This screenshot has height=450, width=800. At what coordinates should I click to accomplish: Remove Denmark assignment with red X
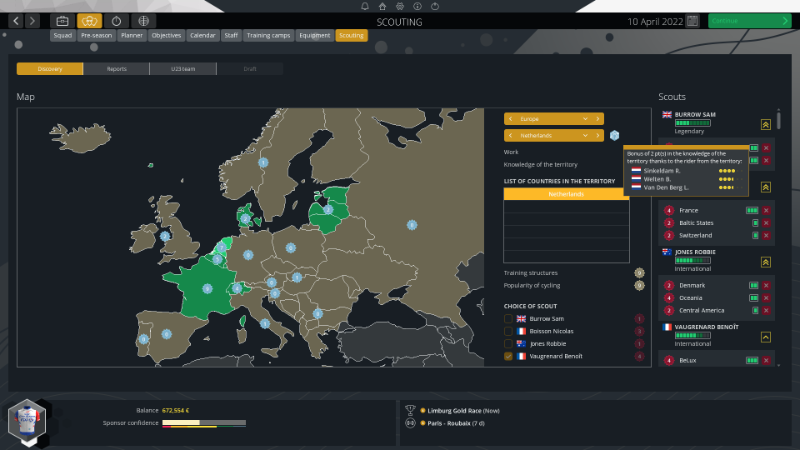766,285
